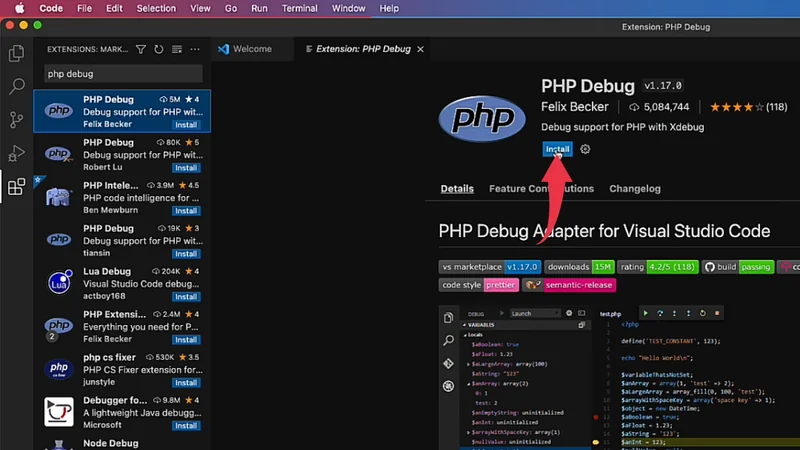Open the Selection menu

pos(156,8)
